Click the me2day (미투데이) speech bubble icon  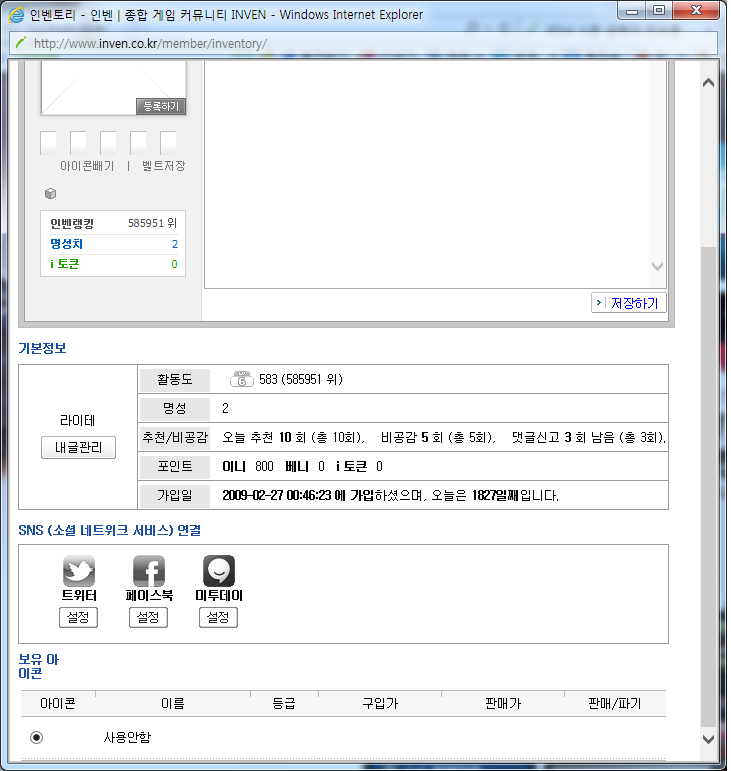[x=219, y=571]
